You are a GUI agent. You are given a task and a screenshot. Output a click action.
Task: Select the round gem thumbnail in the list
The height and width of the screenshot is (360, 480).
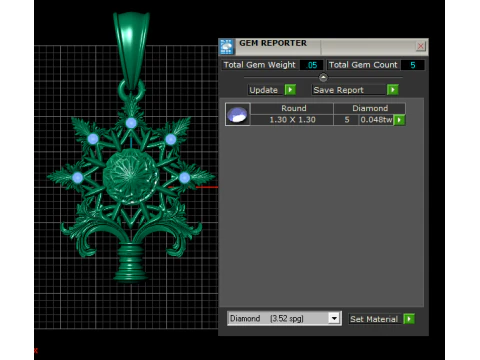click(x=237, y=114)
